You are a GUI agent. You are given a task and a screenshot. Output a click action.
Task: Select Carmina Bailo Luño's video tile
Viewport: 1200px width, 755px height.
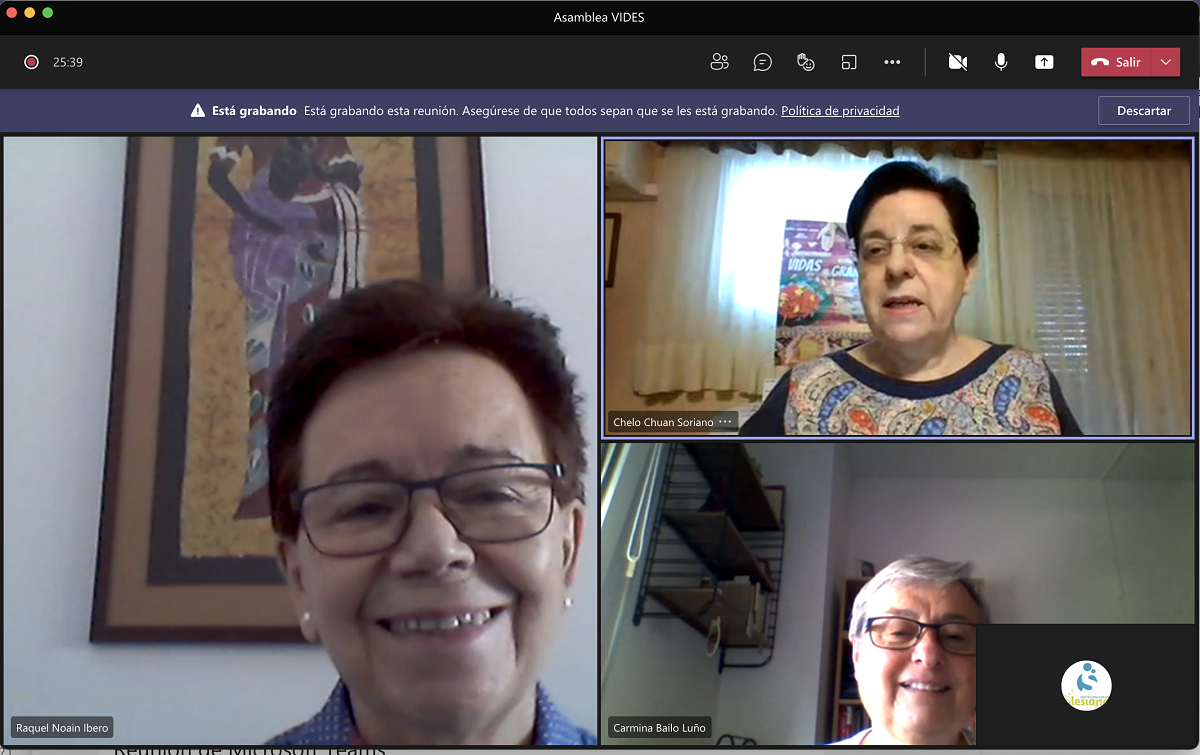pos(780,590)
